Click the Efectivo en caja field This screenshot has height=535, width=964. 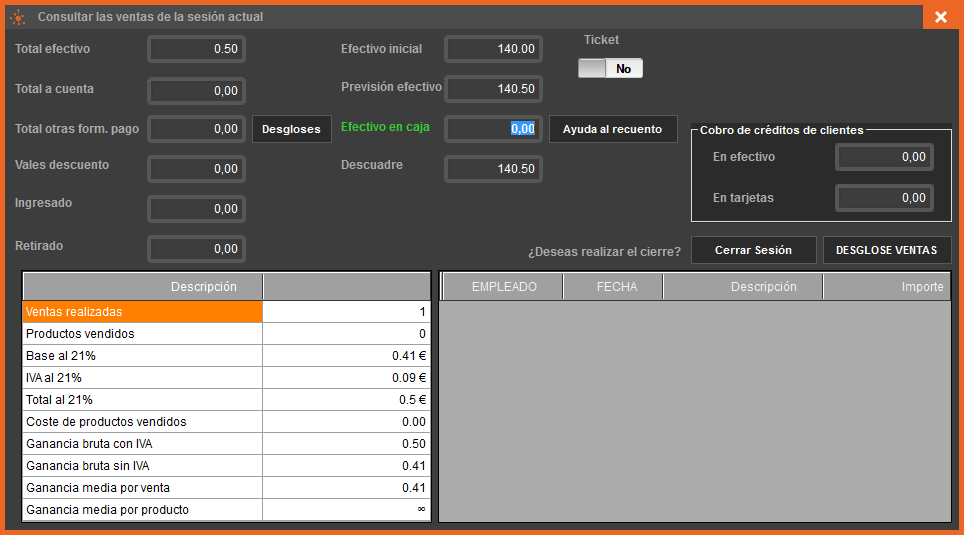[493, 129]
